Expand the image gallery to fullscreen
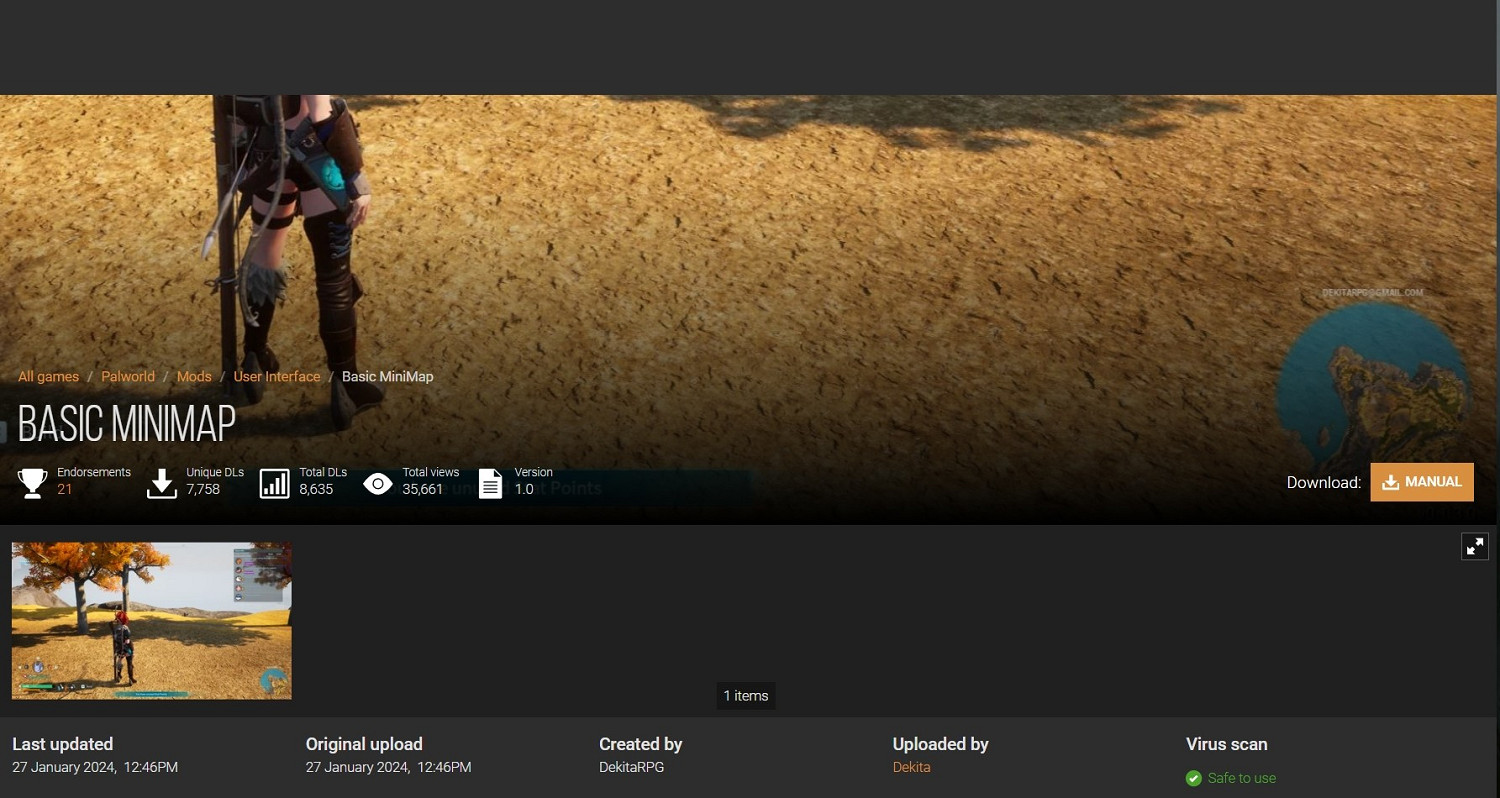This screenshot has width=1500, height=798. (x=1474, y=546)
